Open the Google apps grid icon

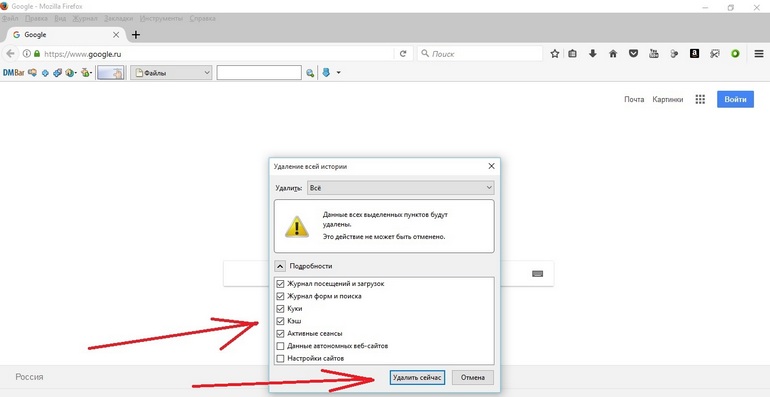[700, 99]
